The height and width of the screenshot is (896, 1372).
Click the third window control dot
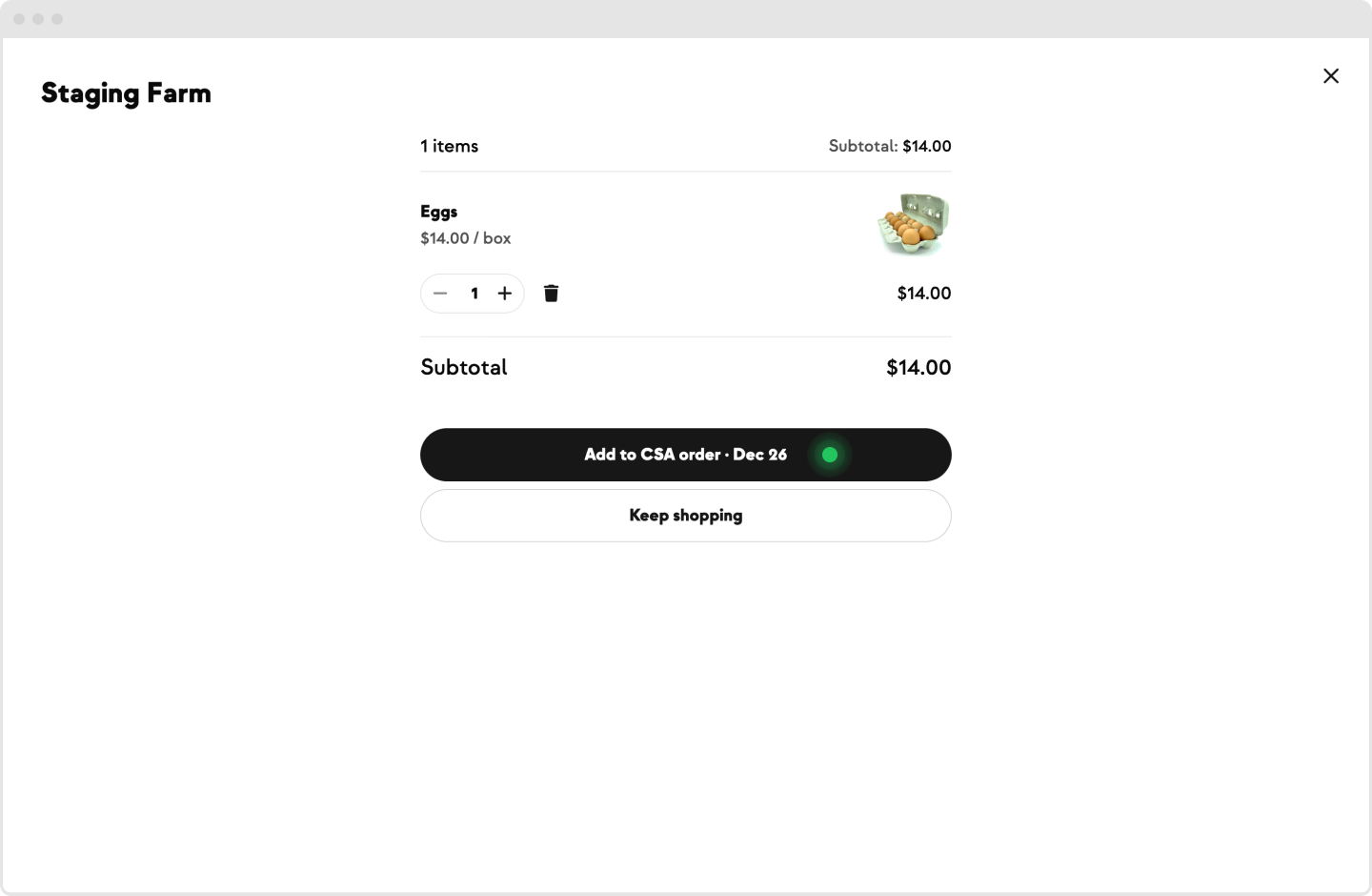point(57,19)
